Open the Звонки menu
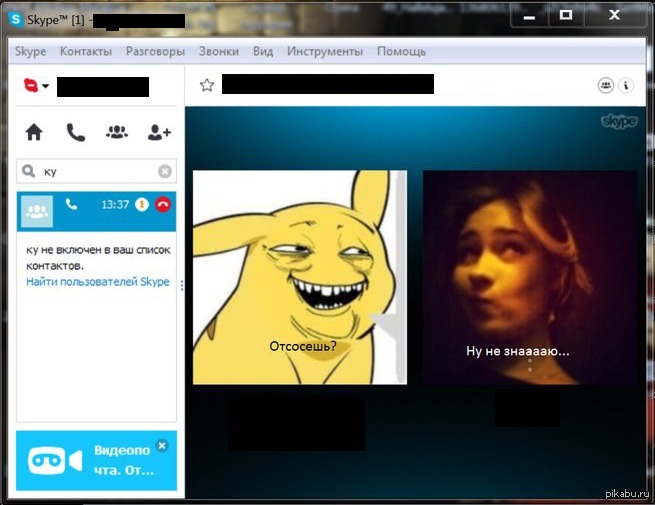 (219, 51)
